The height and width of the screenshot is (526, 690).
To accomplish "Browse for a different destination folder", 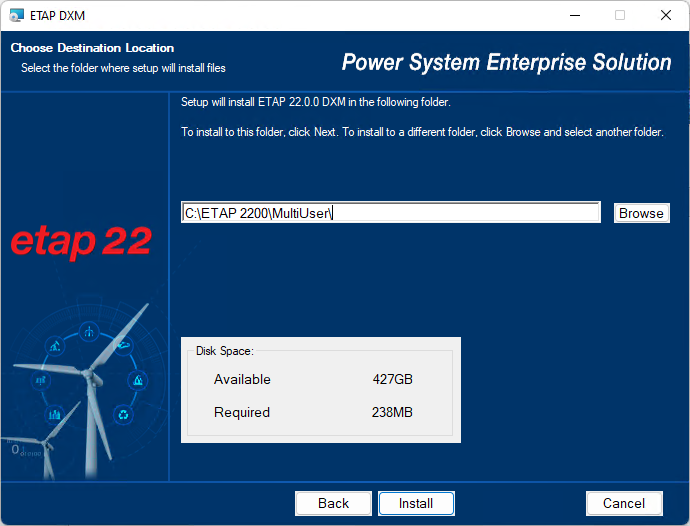I will tap(642, 213).
